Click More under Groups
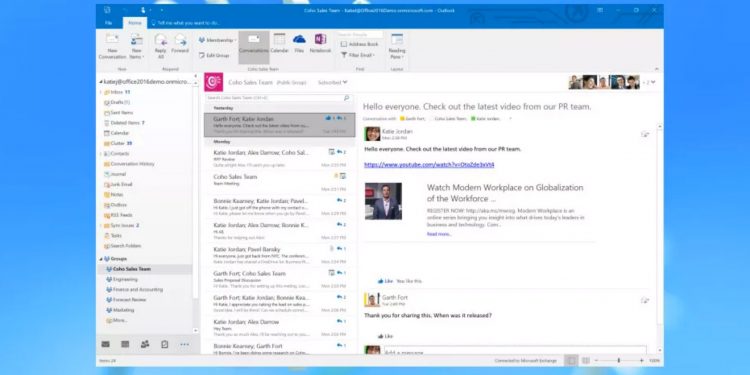The width and height of the screenshot is (750, 375). [x=117, y=320]
